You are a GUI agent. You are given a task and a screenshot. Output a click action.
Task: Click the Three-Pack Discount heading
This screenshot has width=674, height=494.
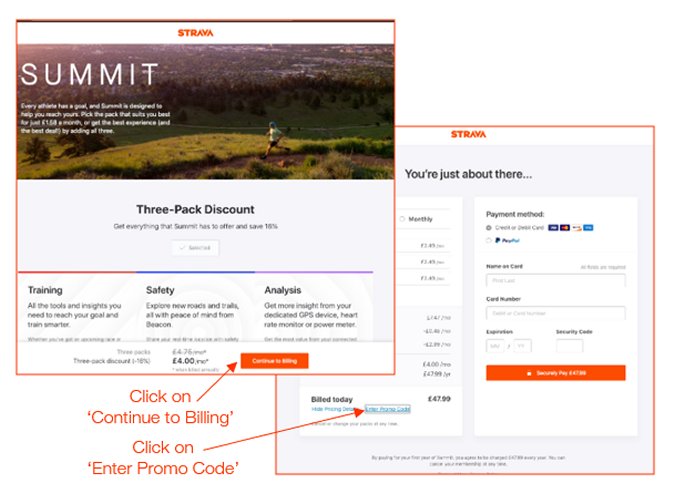195,209
